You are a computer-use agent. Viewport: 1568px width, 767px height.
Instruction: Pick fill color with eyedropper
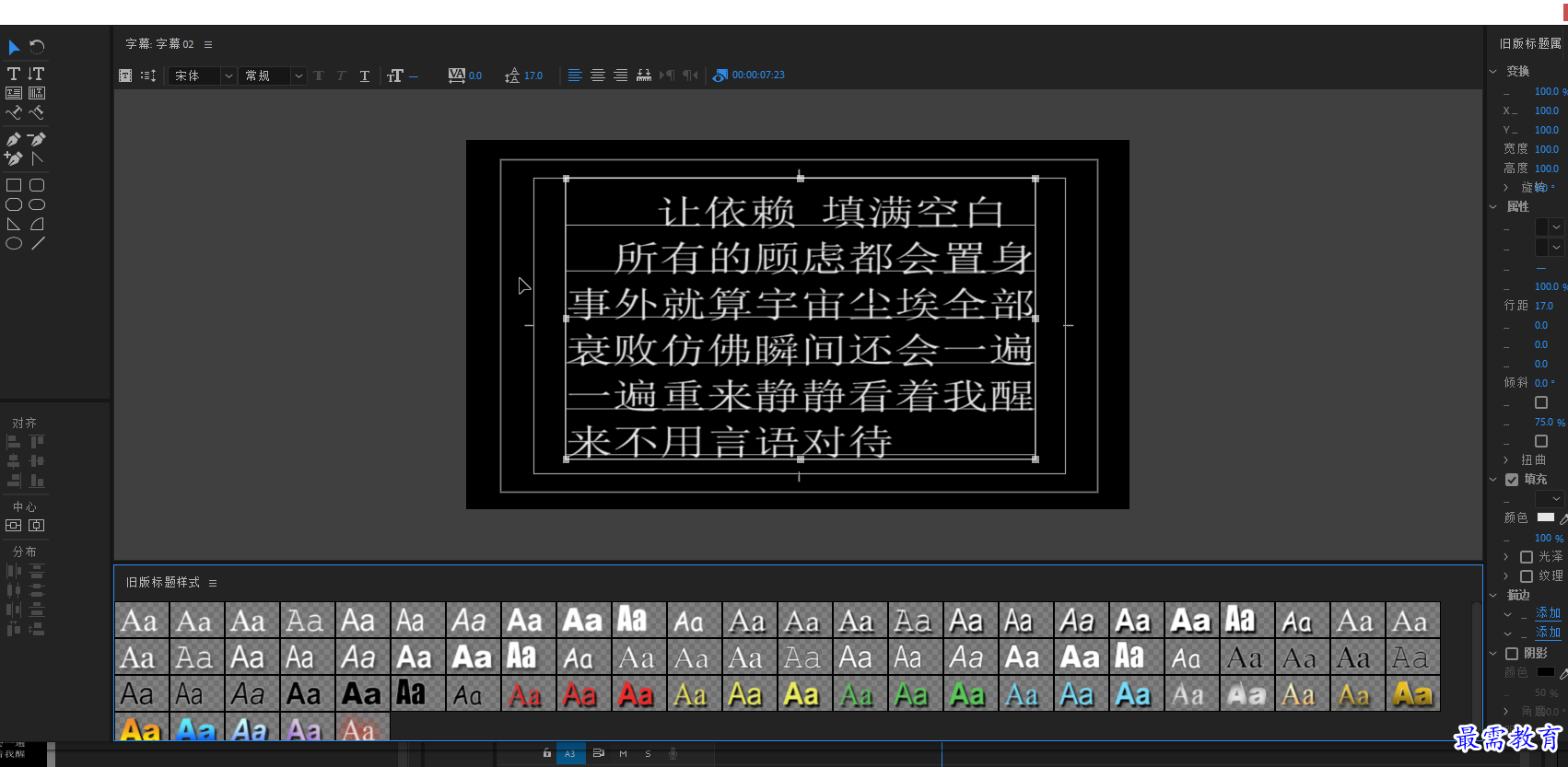click(1563, 519)
